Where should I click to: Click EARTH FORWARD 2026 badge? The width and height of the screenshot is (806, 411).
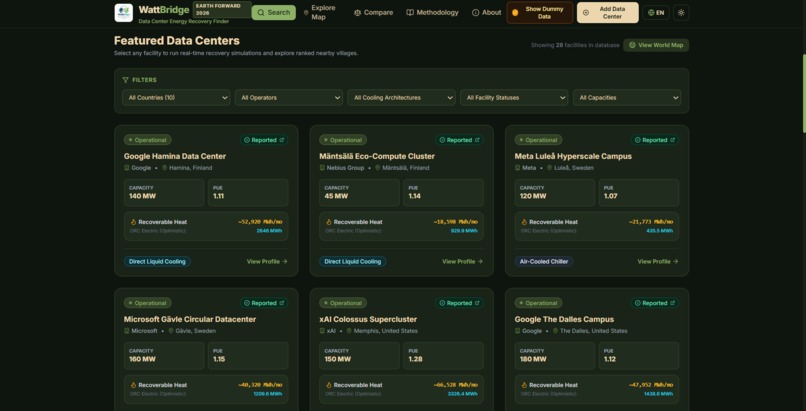coord(222,10)
